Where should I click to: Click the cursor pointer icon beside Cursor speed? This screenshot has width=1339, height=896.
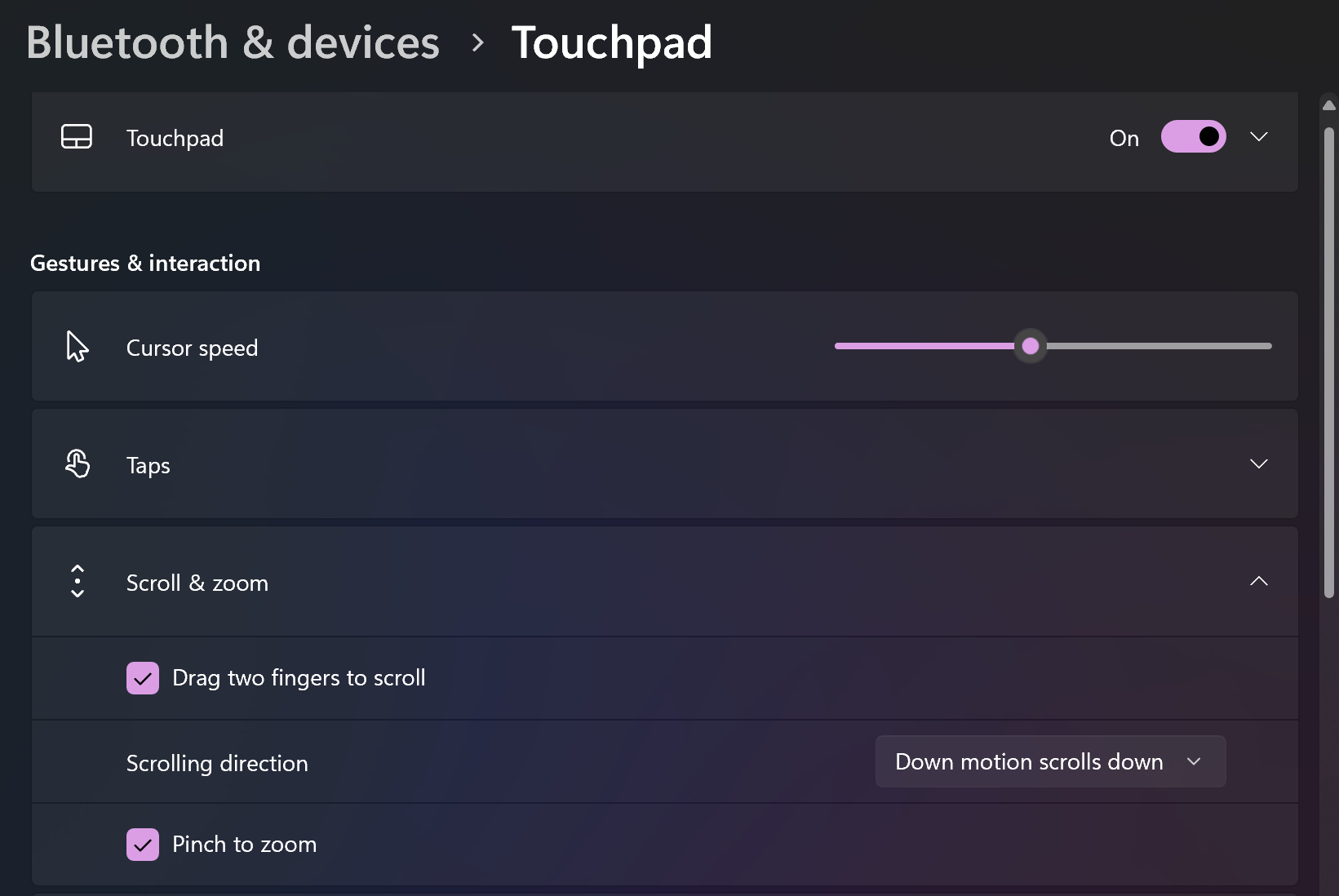(77, 346)
